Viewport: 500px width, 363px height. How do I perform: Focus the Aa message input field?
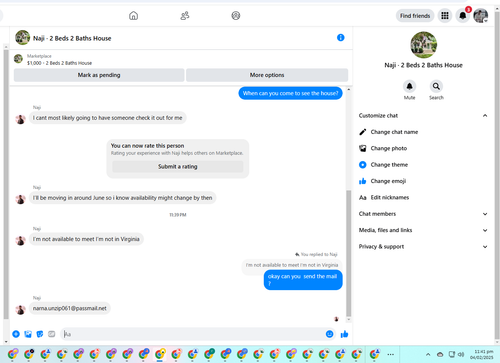(x=193, y=334)
